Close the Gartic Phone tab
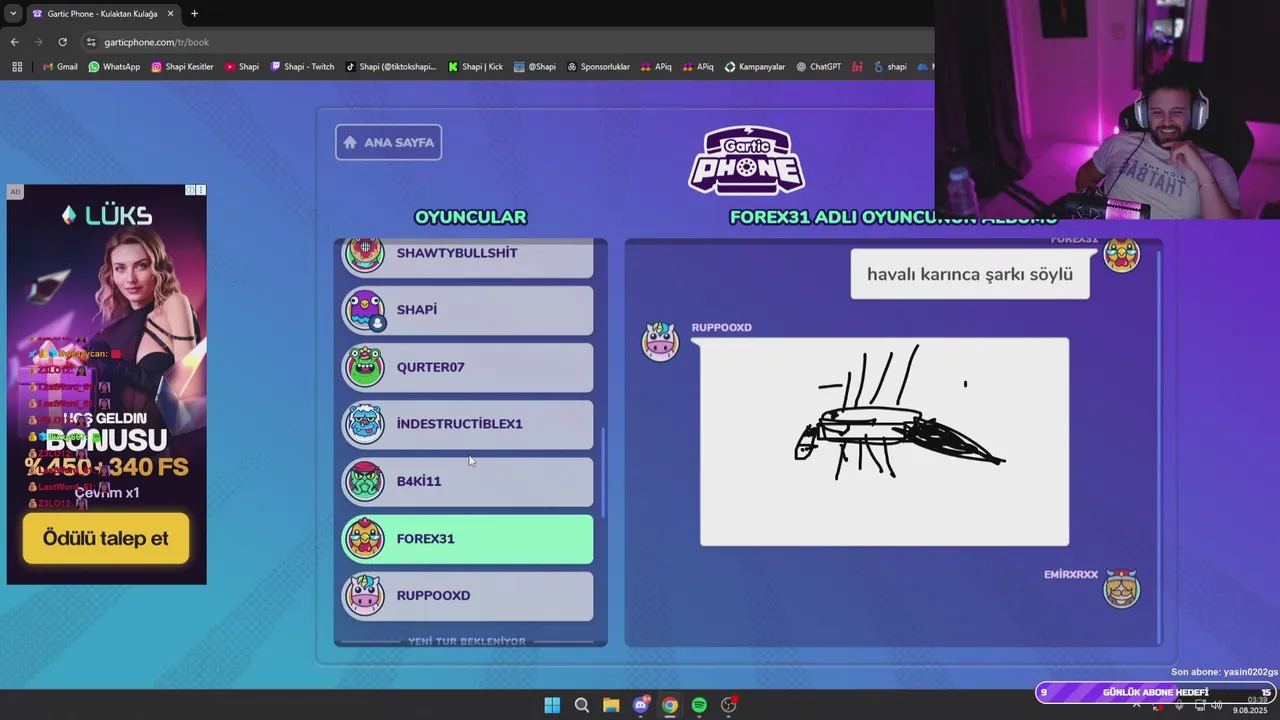 170,14
